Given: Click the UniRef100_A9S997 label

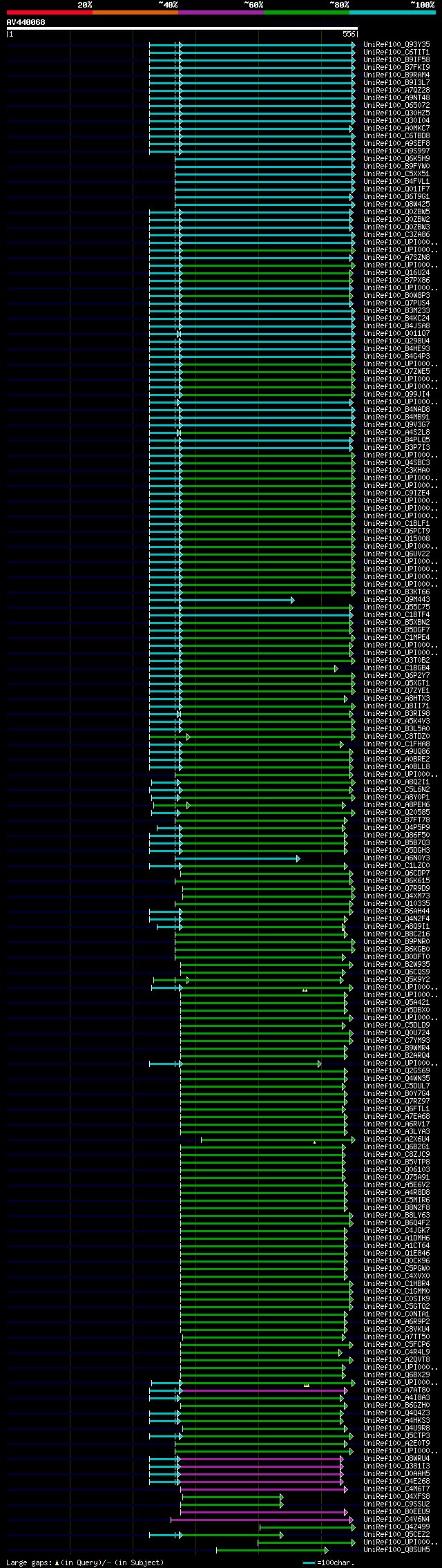Looking at the screenshot, I should (x=396, y=151).
